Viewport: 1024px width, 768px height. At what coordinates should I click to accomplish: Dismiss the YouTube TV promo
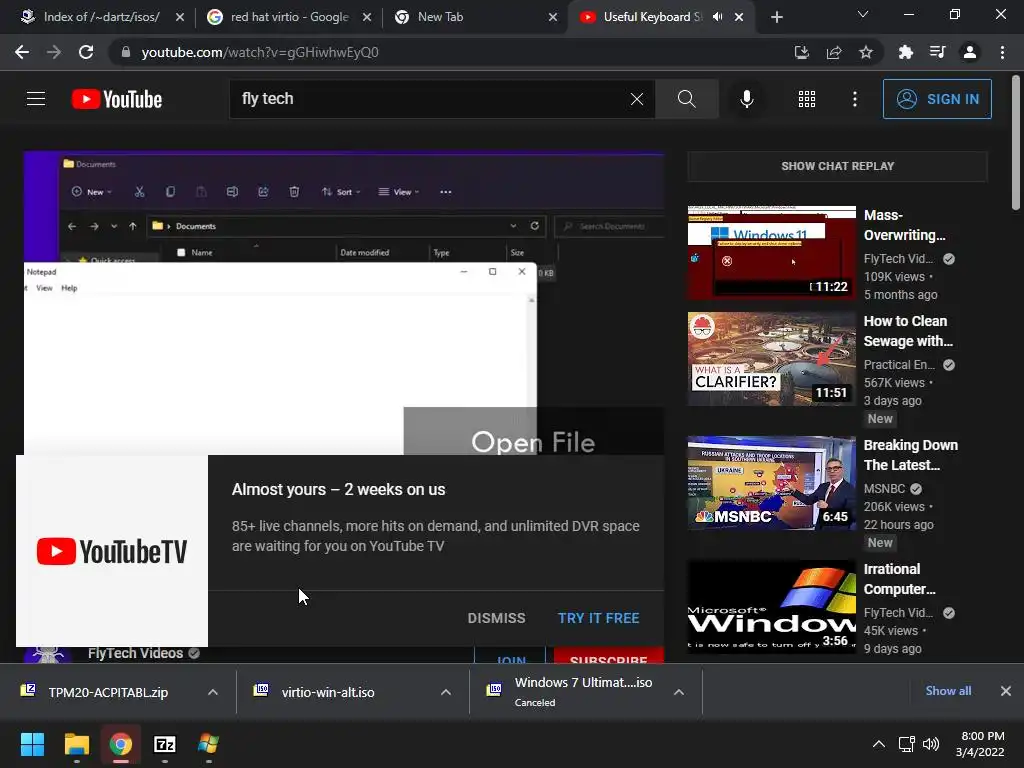tap(496, 618)
